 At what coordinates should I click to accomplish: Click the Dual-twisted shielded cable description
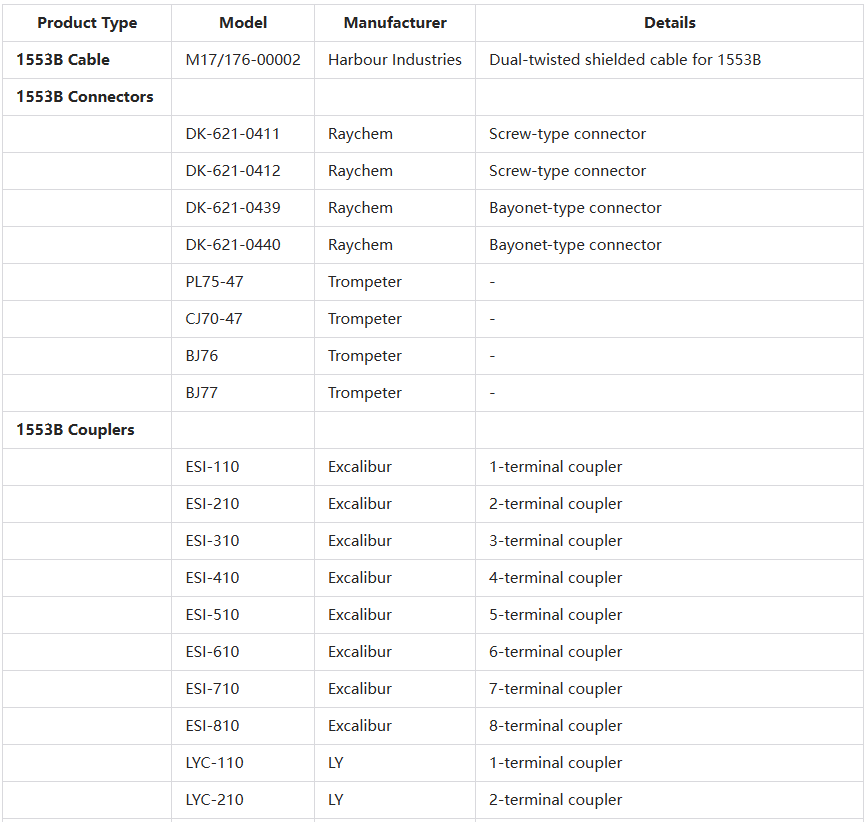tap(625, 60)
